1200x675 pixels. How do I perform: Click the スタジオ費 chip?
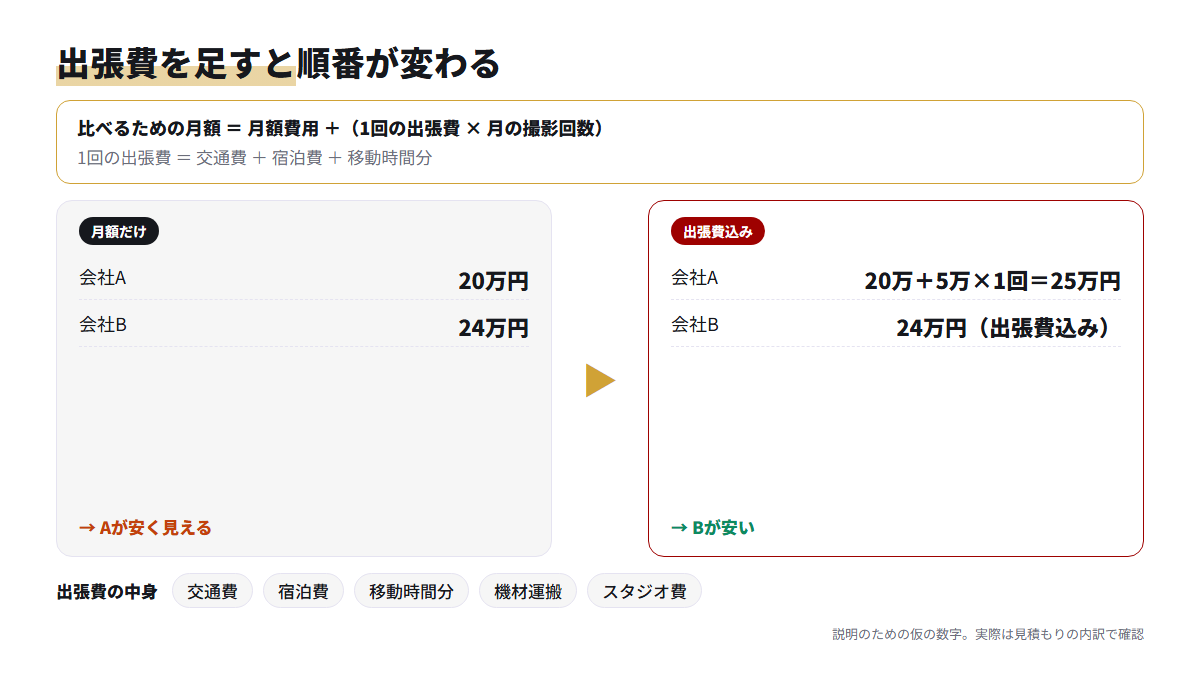pos(644,591)
